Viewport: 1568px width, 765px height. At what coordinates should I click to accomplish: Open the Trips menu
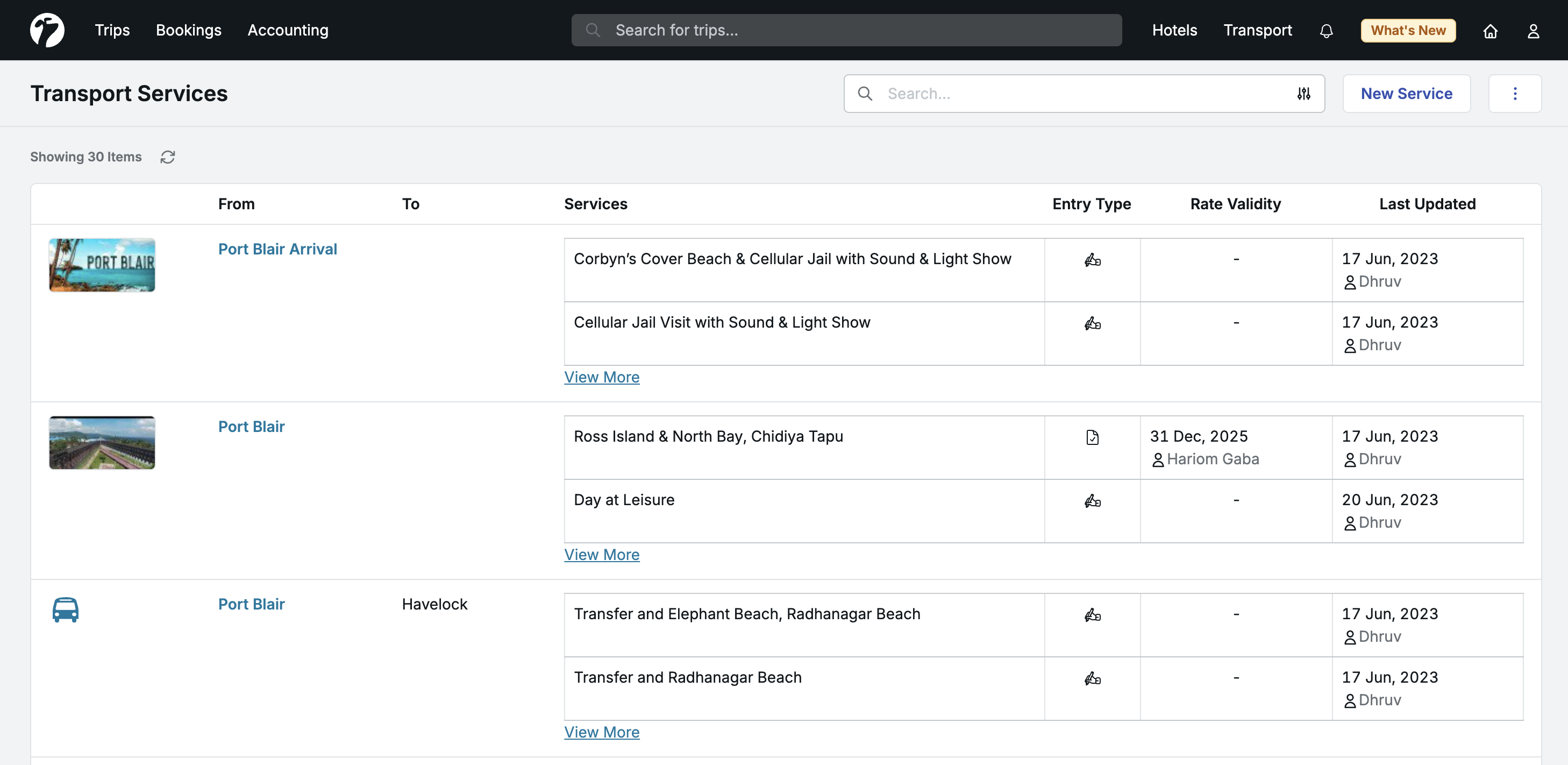click(112, 30)
